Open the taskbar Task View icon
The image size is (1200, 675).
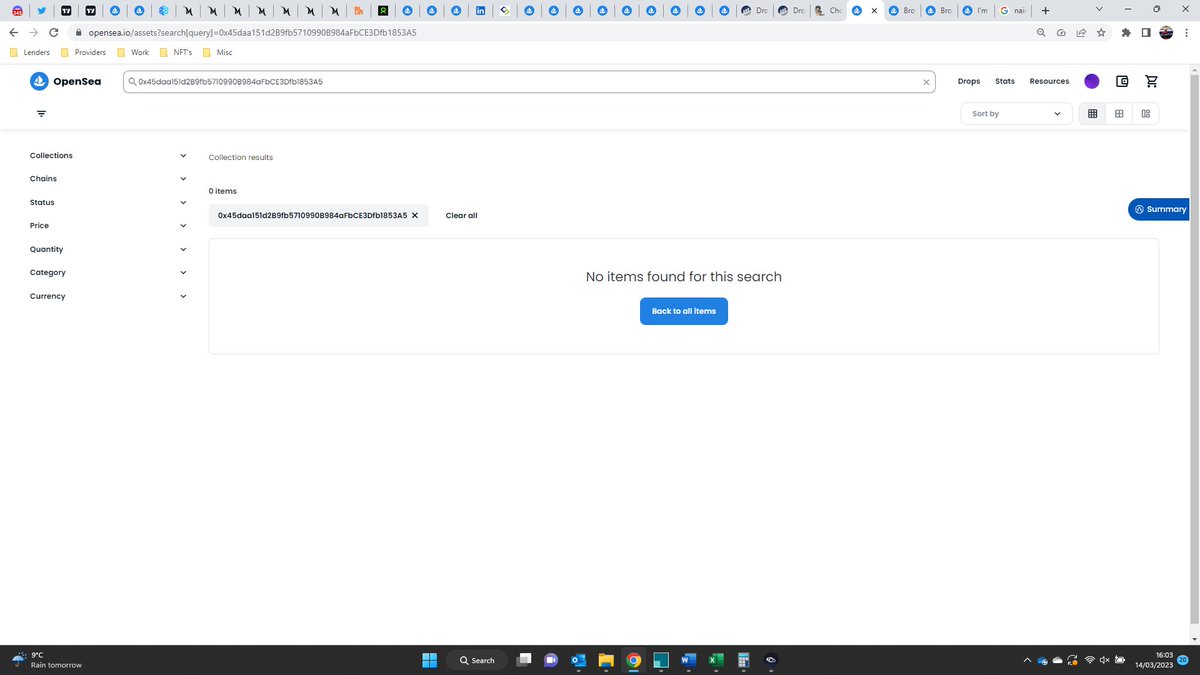tap(523, 660)
